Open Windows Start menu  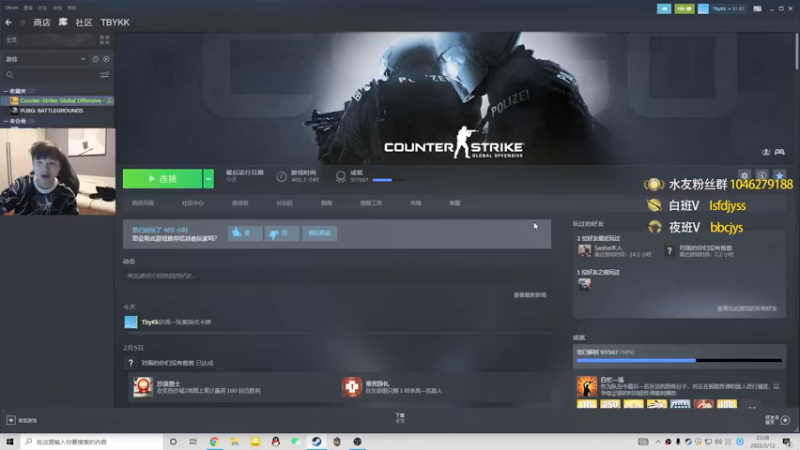coord(10,441)
